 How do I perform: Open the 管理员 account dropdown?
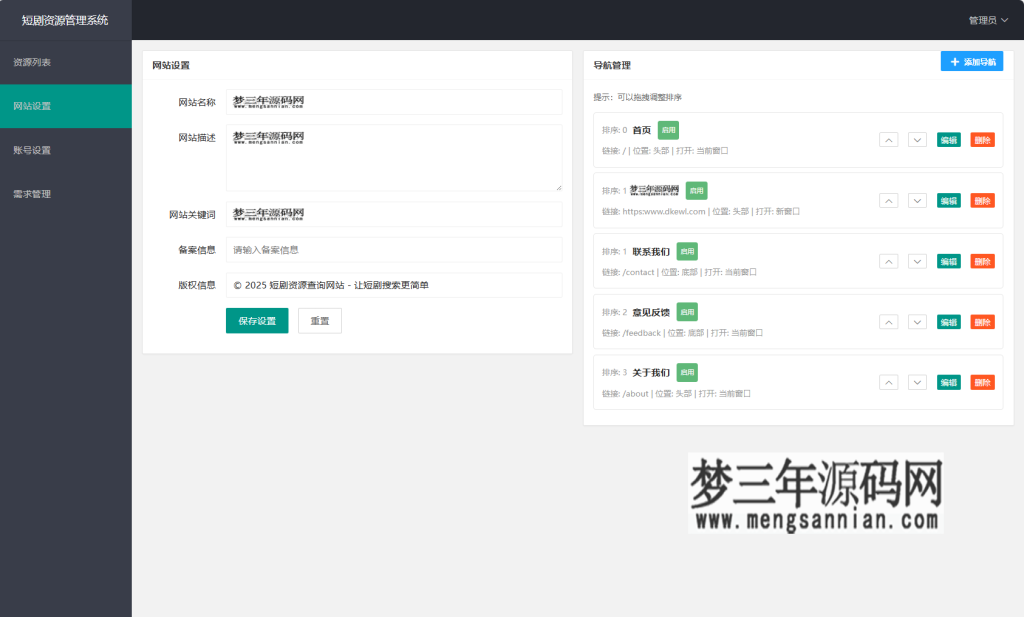[988, 20]
